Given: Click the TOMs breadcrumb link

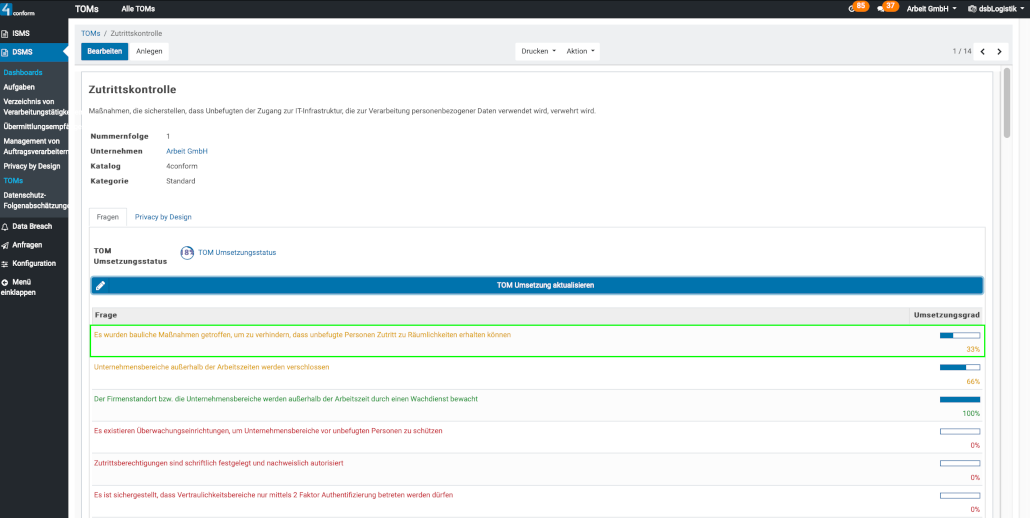Looking at the screenshot, I should (90, 34).
